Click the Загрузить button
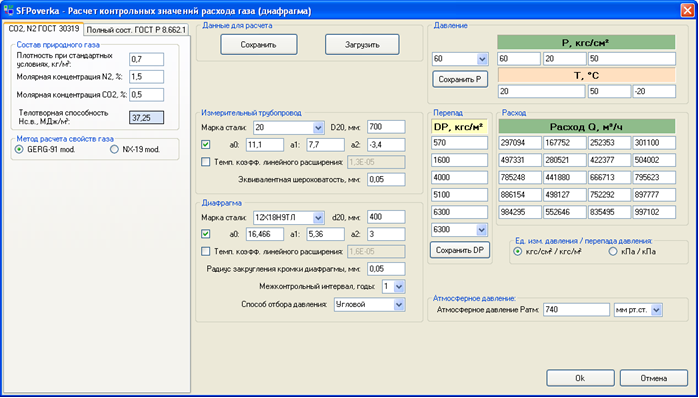Viewport: 699px width, 398px height. tap(362, 45)
